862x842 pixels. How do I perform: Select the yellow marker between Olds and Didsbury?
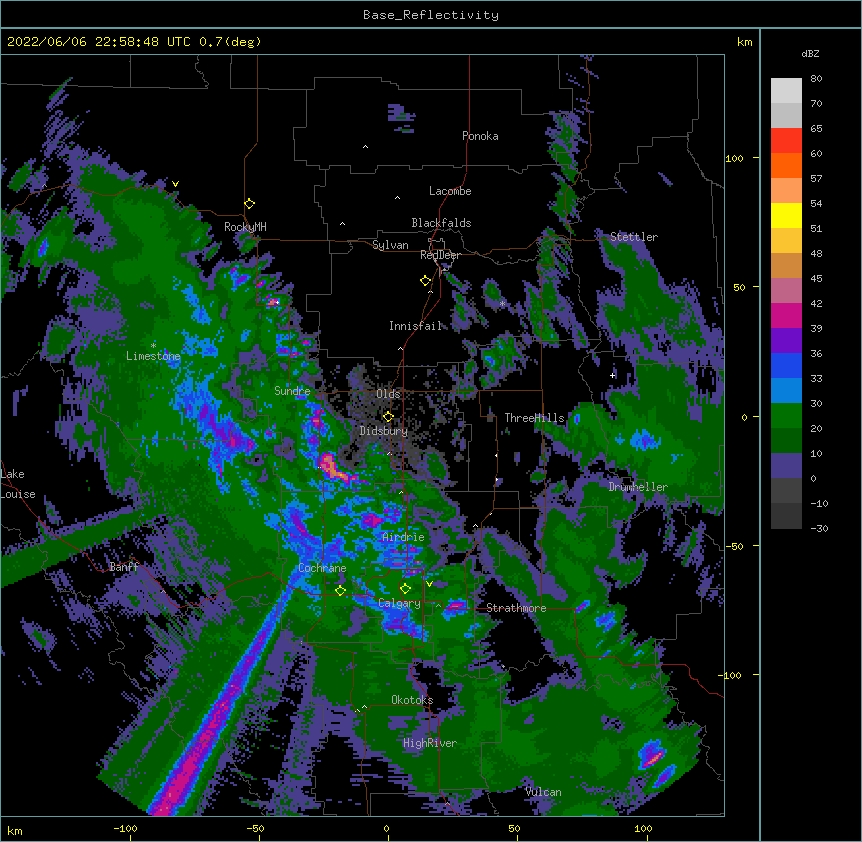(388, 417)
